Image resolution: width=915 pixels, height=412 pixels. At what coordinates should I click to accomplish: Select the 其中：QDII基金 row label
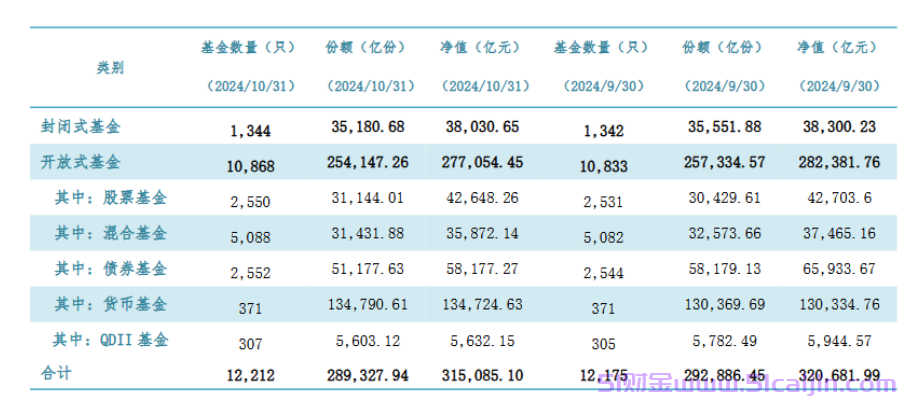click(111, 340)
